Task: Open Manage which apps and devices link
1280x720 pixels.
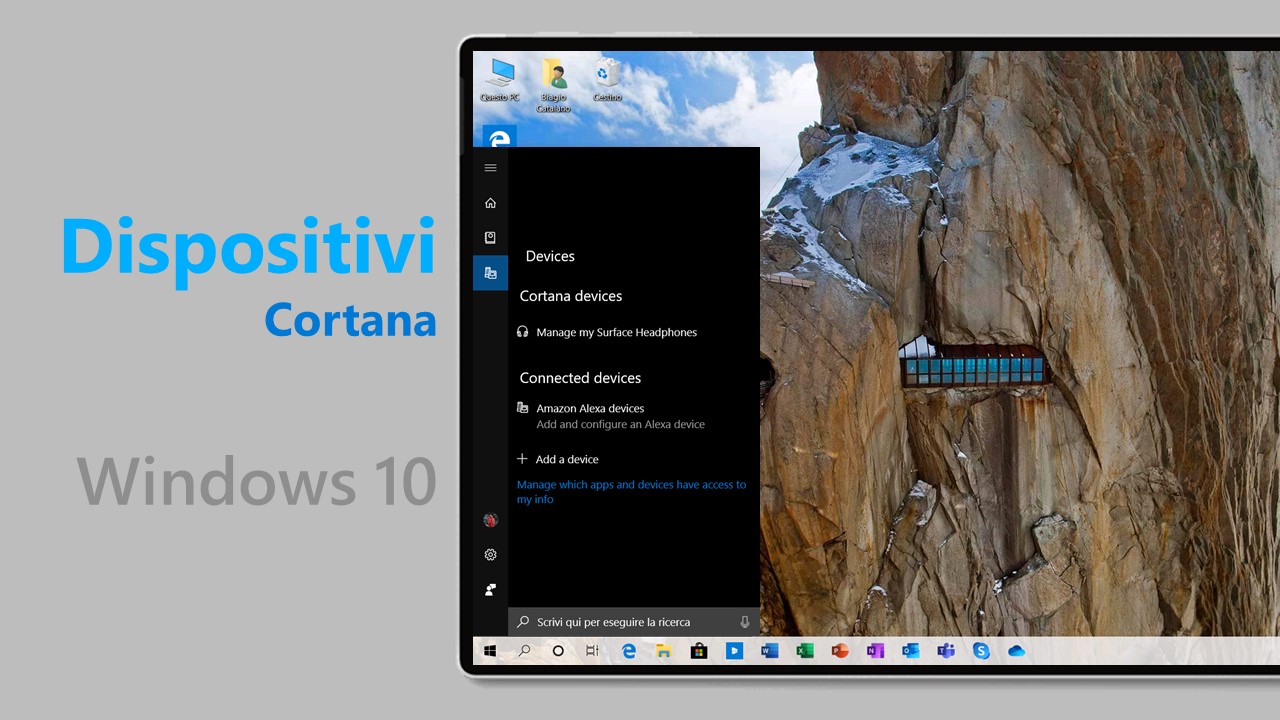Action: (x=632, y=492)
